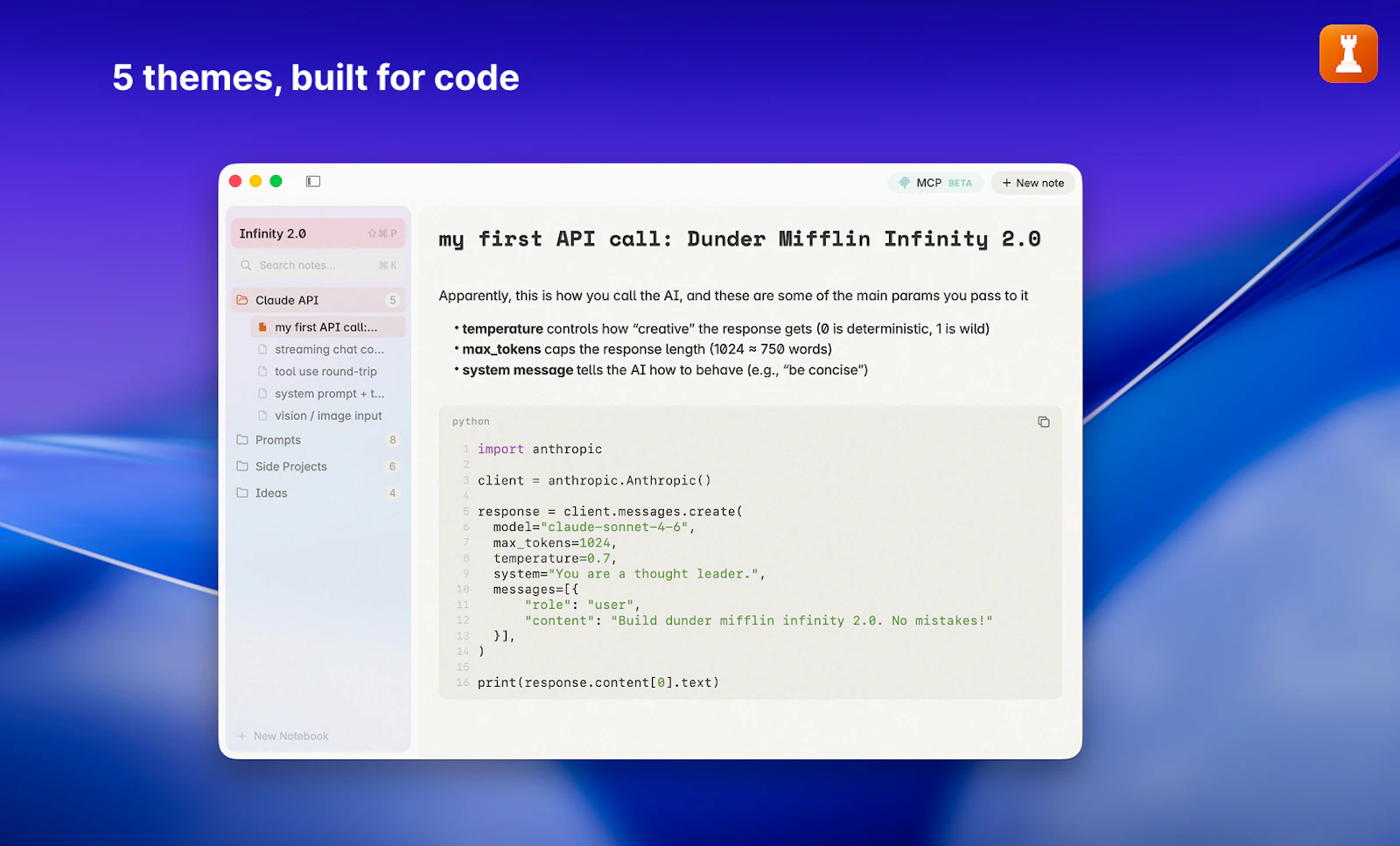Click the Side Projects count badge 6

(393, 466)
